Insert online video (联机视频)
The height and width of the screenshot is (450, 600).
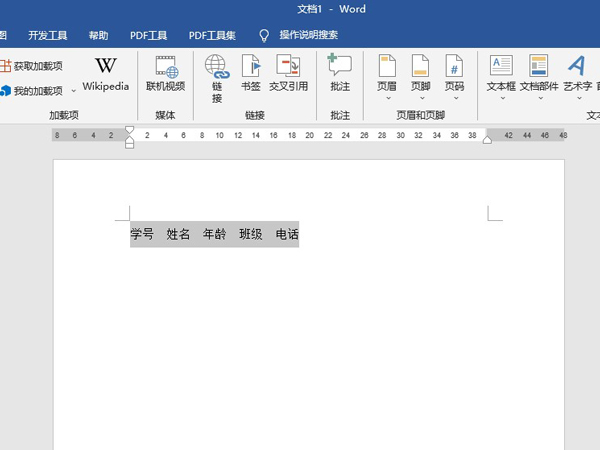[x=165, y=73]
